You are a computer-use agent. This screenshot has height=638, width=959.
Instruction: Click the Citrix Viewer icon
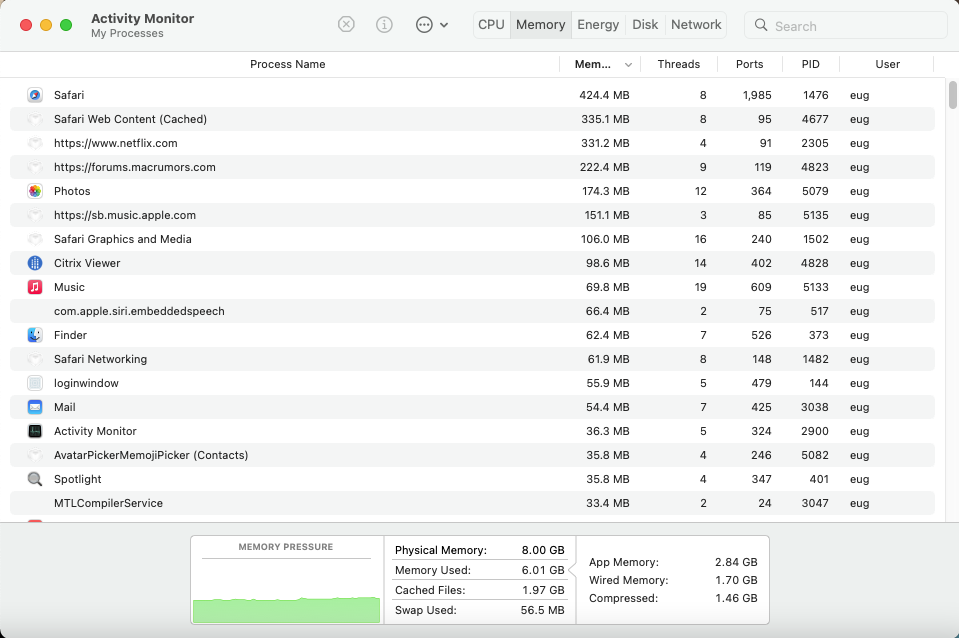35,263
